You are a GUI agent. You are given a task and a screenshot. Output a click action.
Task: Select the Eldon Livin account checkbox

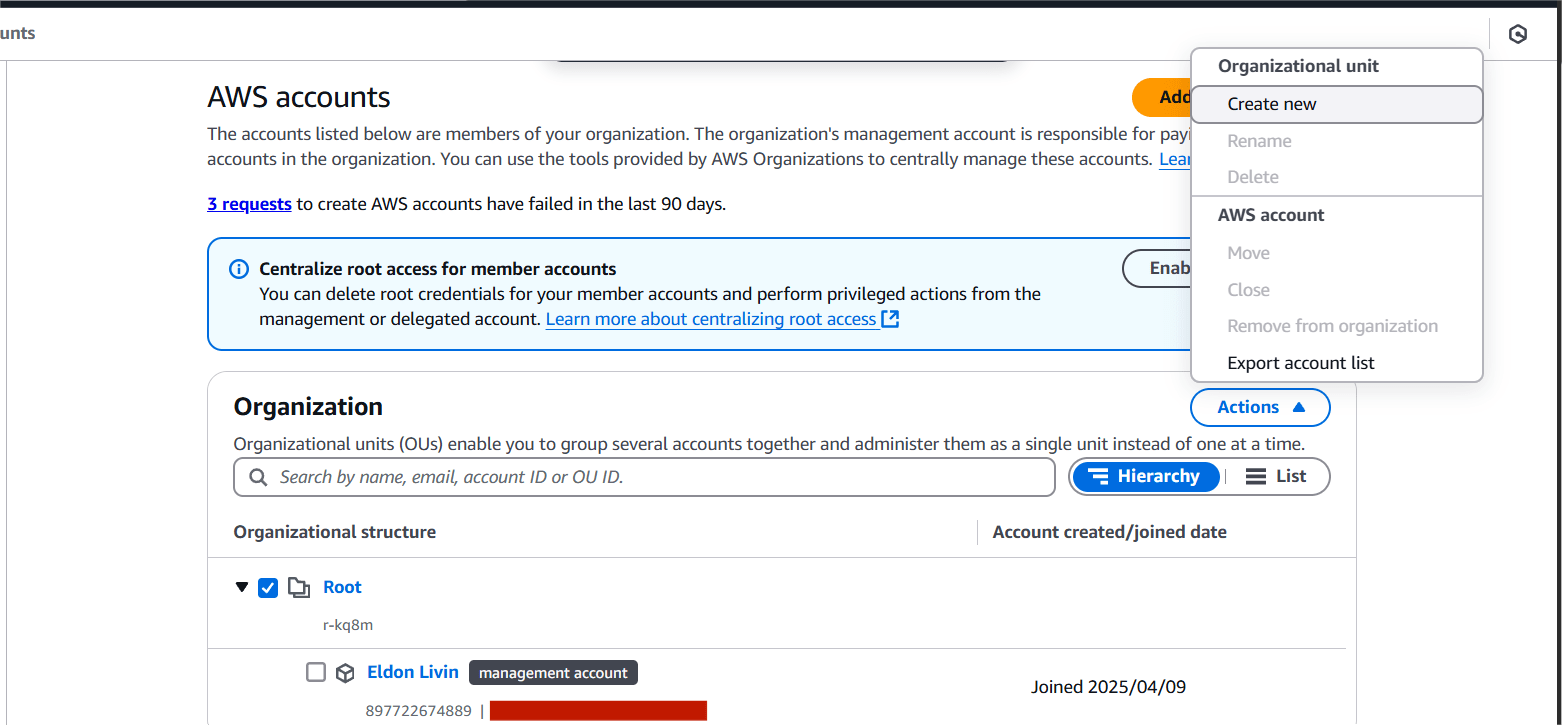316,672
